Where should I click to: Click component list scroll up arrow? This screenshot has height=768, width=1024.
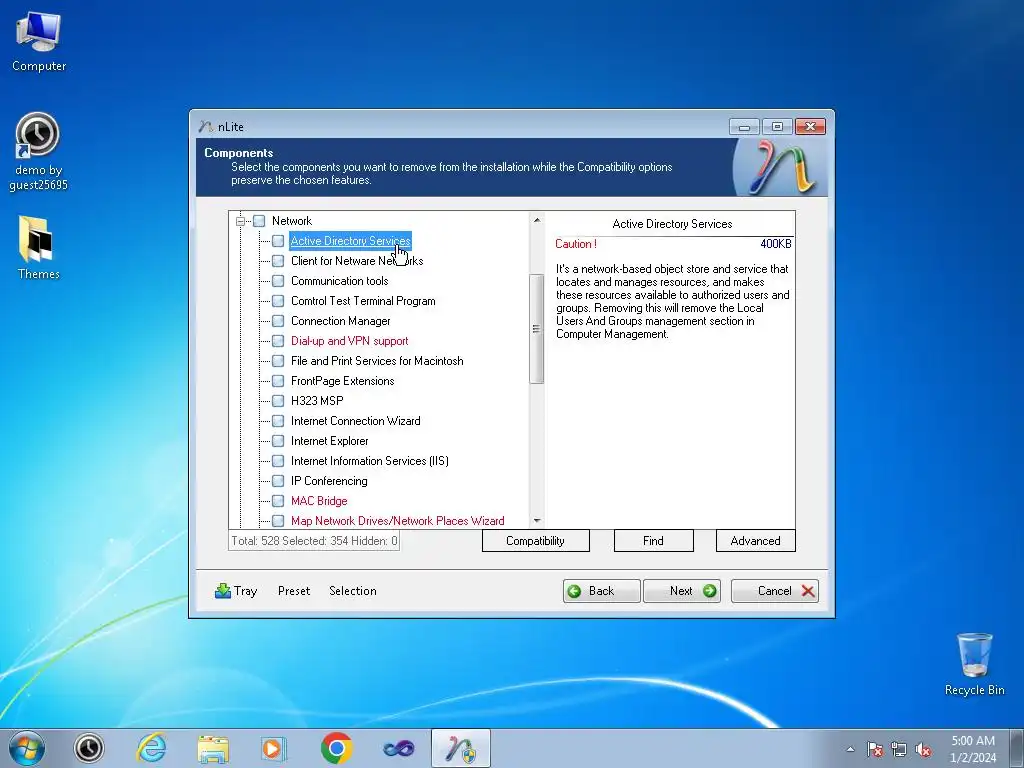537,220
